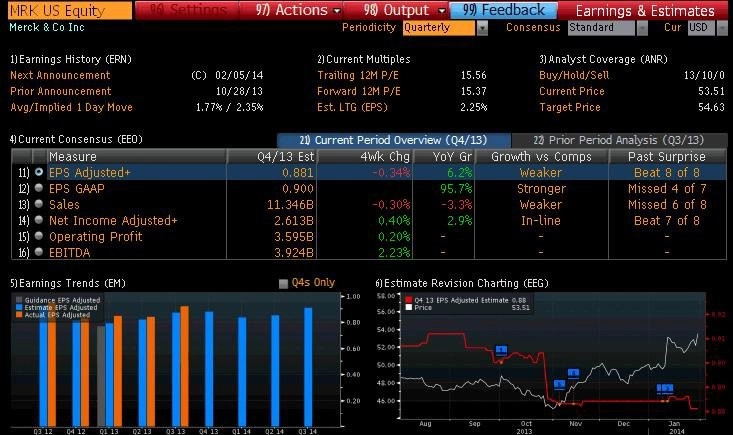733x435 pixels.
Task: Open the 98) Output menu
Action: 396,10
